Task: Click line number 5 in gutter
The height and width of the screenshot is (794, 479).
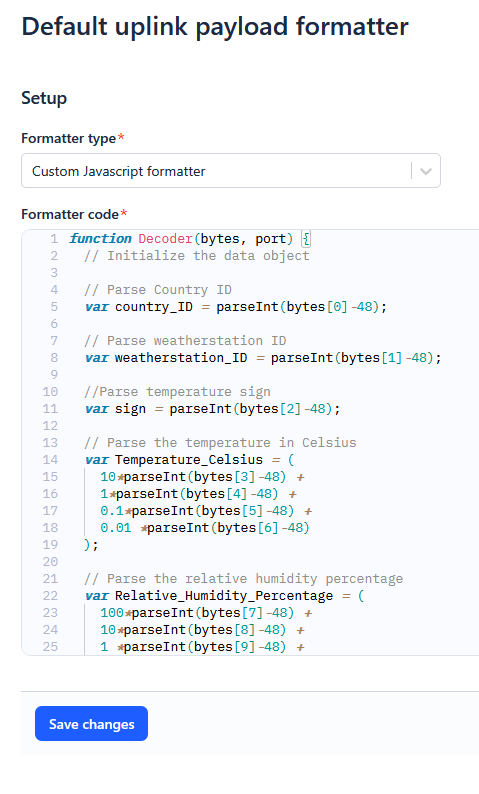Action: point(54,307)
